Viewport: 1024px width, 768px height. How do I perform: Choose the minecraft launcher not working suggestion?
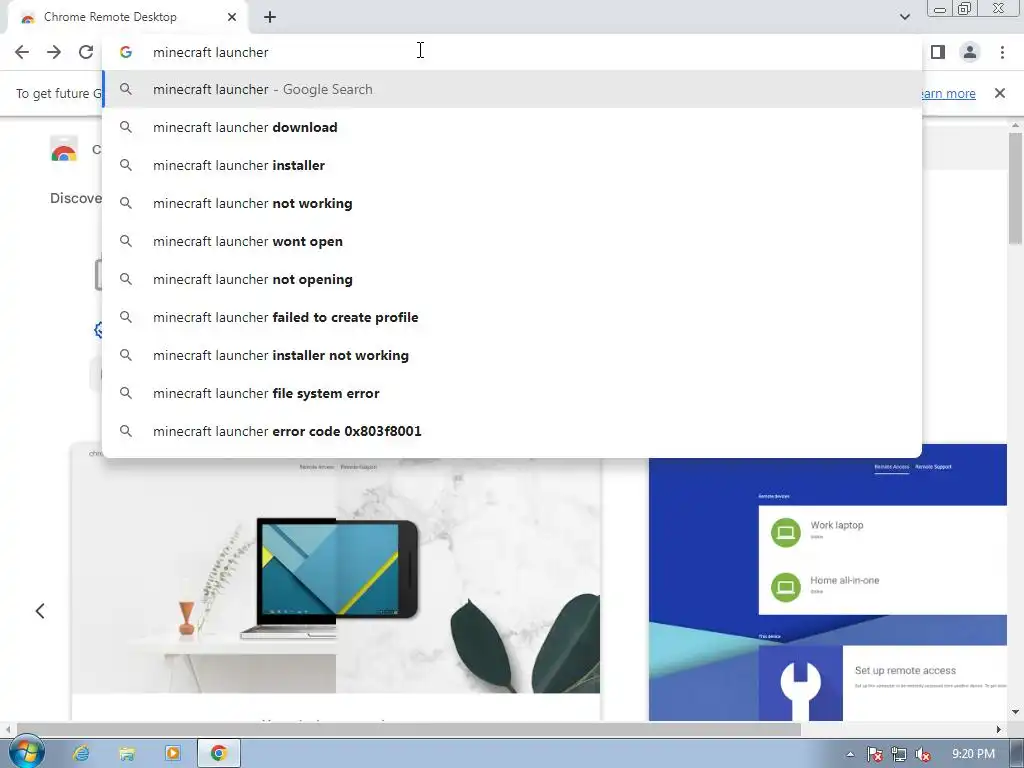pyautogui.click(x=512, y=203)
